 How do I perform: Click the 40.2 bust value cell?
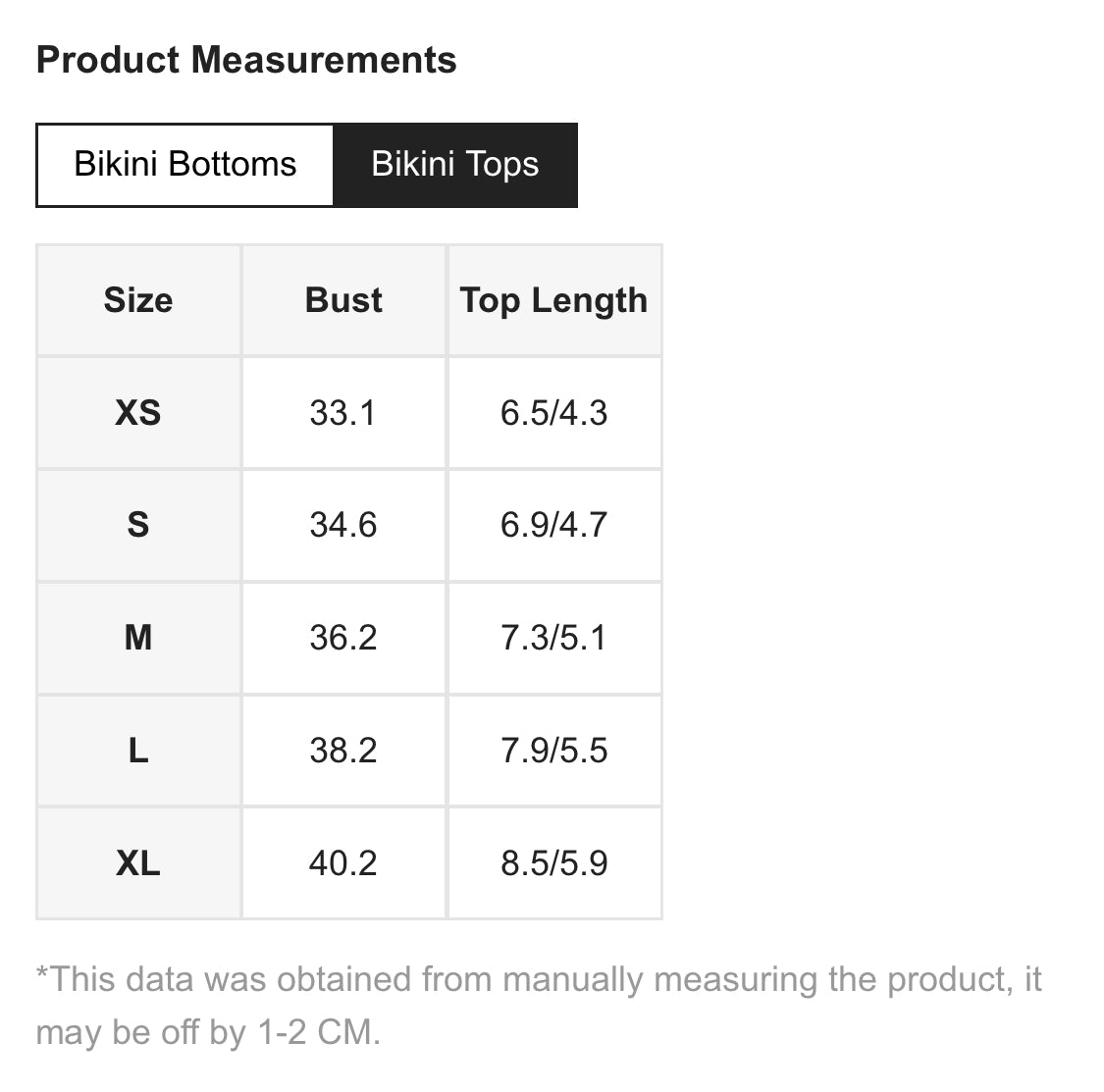pos(343,863)
